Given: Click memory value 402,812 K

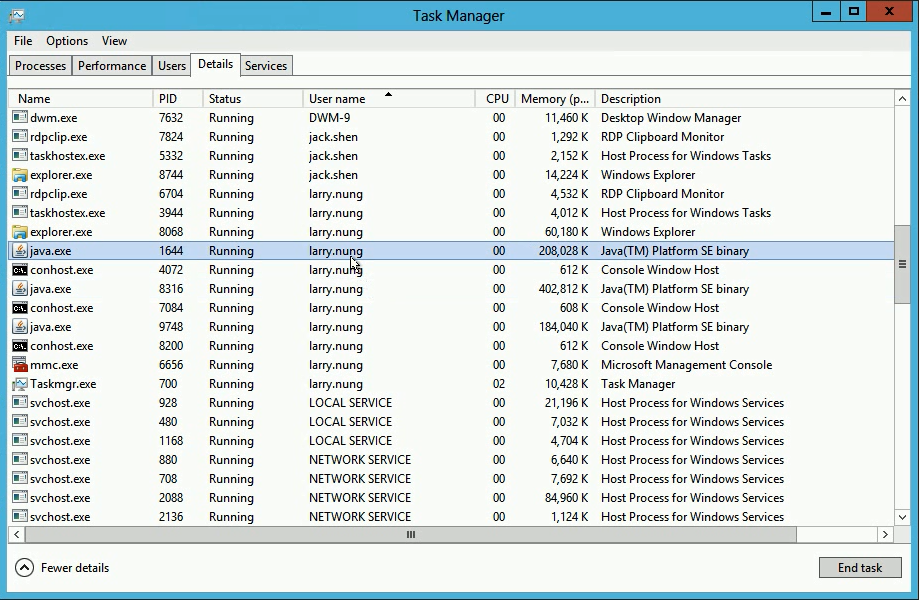Looking at the screenshot, I should pyautogui.click(x=563, y=289).
